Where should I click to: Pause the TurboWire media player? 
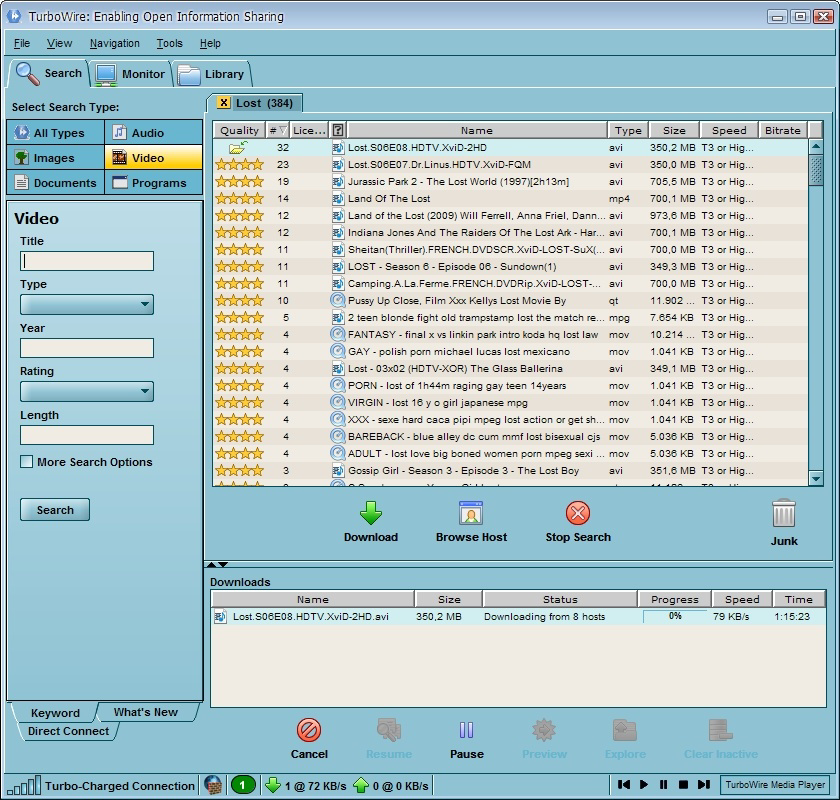tap(663, 784)
